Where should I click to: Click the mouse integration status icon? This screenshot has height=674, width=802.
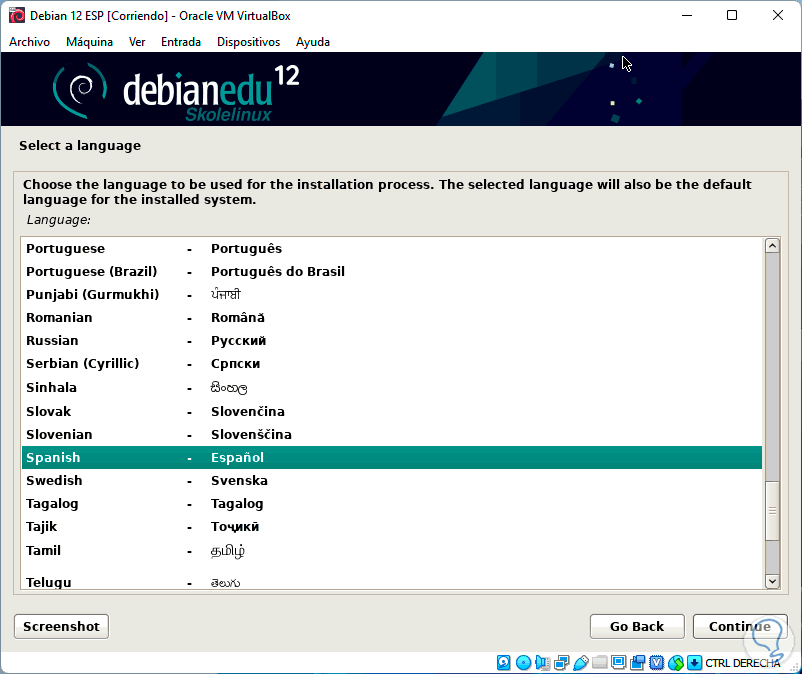676,663
